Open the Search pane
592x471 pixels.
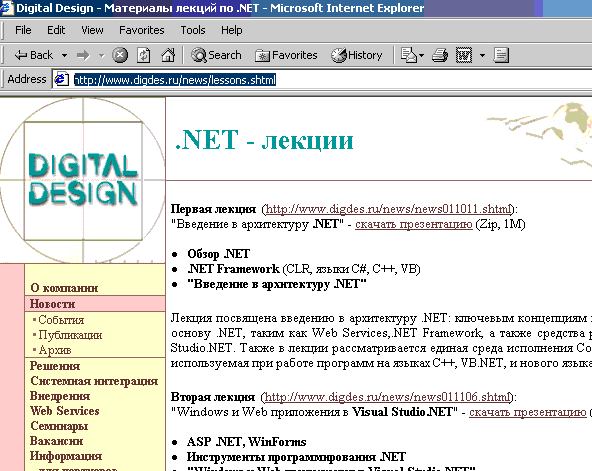click(216, 55)
